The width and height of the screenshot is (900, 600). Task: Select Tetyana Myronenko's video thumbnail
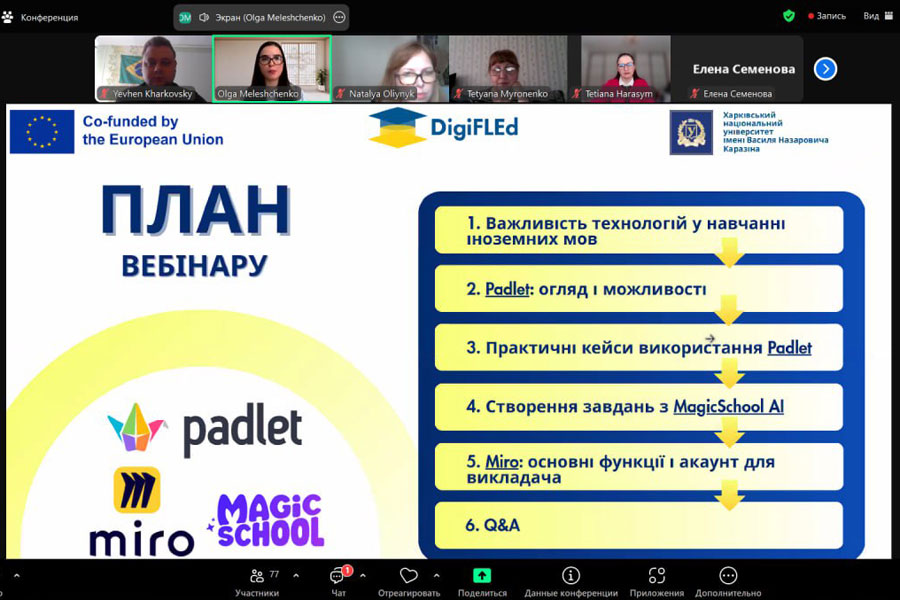pos(509,69)
